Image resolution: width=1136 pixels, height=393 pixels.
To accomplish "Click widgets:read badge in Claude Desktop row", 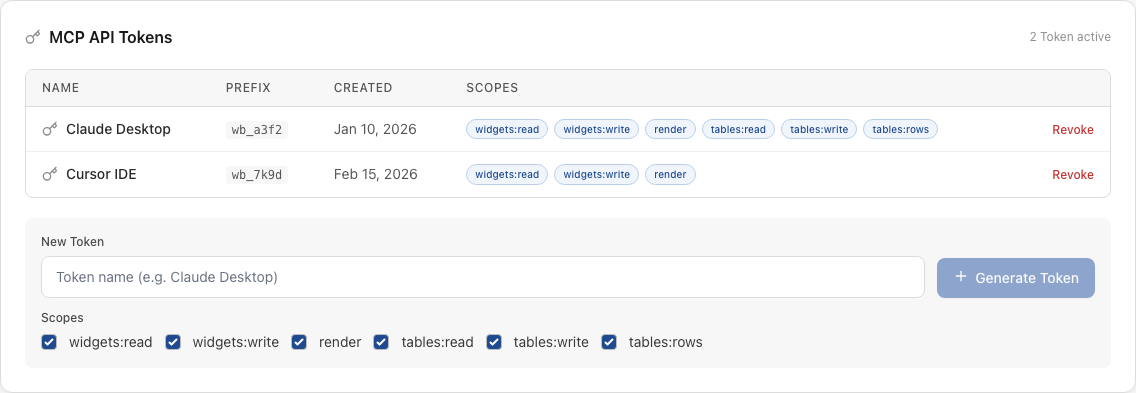I will tap(506, 130).
